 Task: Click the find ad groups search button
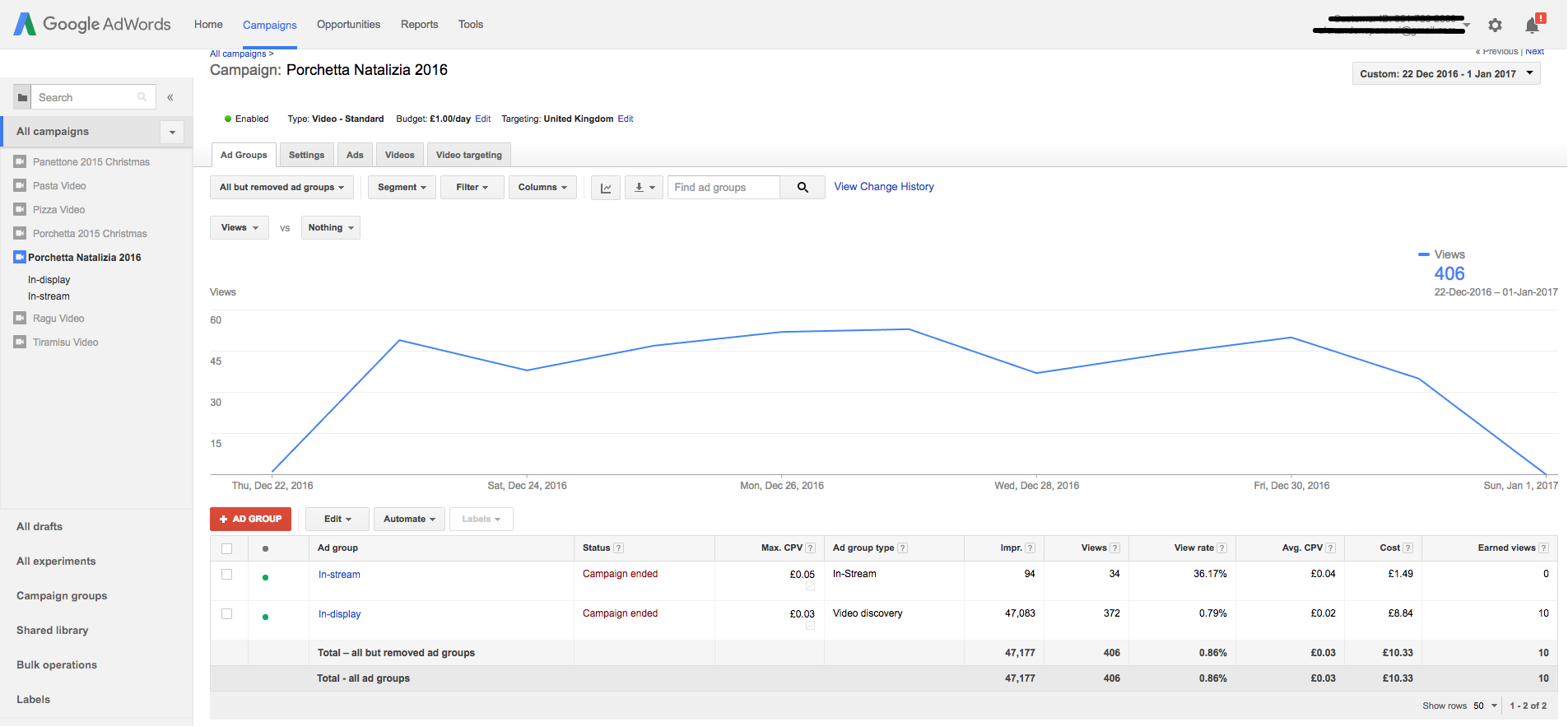(x=803, y=188)
